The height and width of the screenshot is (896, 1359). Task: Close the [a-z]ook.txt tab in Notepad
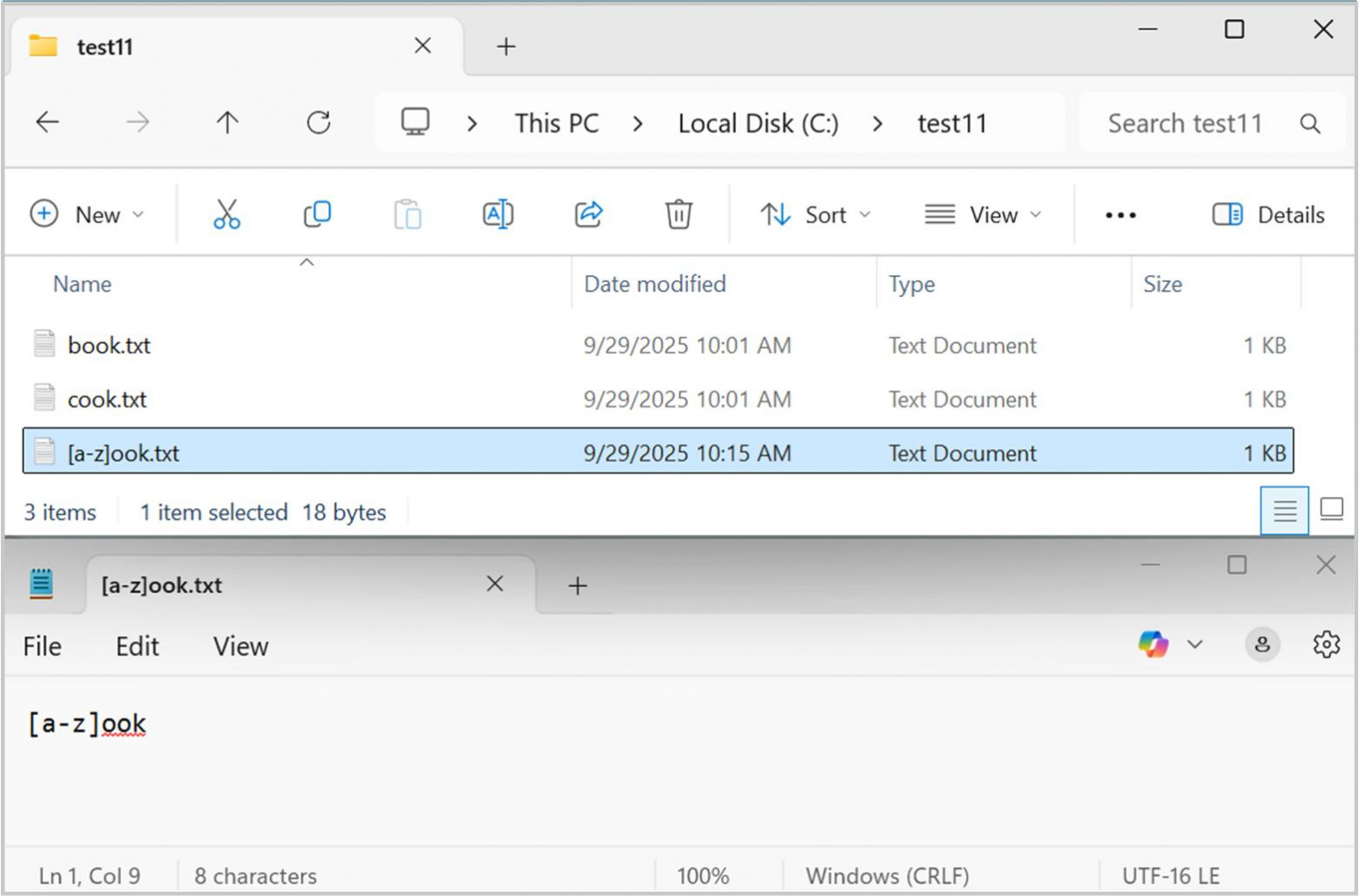(495, 583)
